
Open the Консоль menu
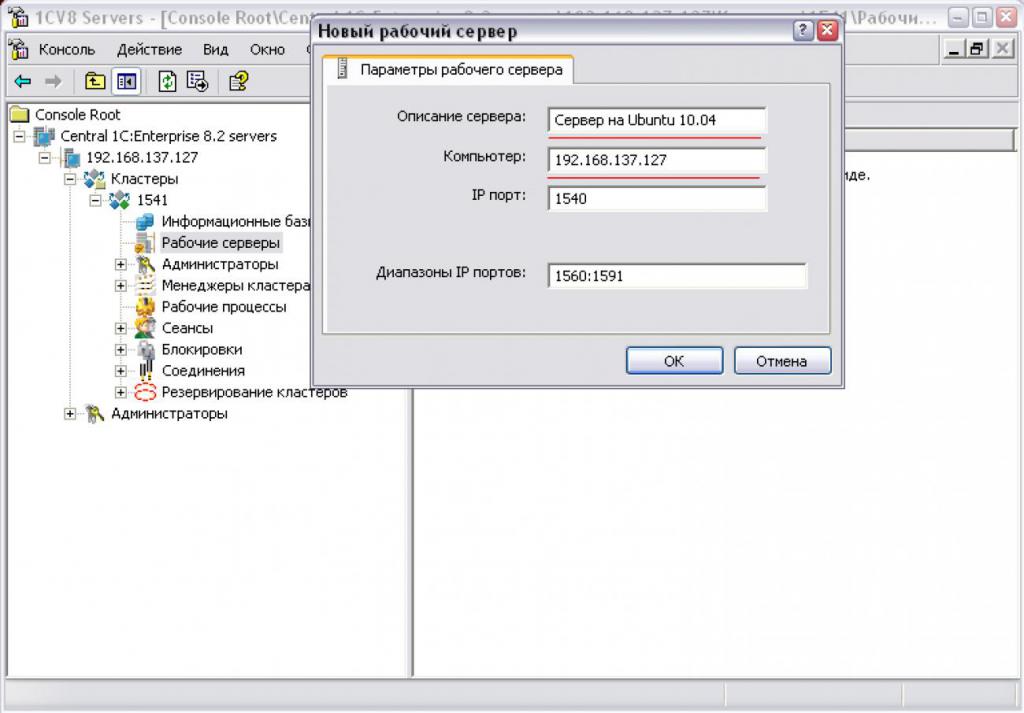tap(67, 50)
